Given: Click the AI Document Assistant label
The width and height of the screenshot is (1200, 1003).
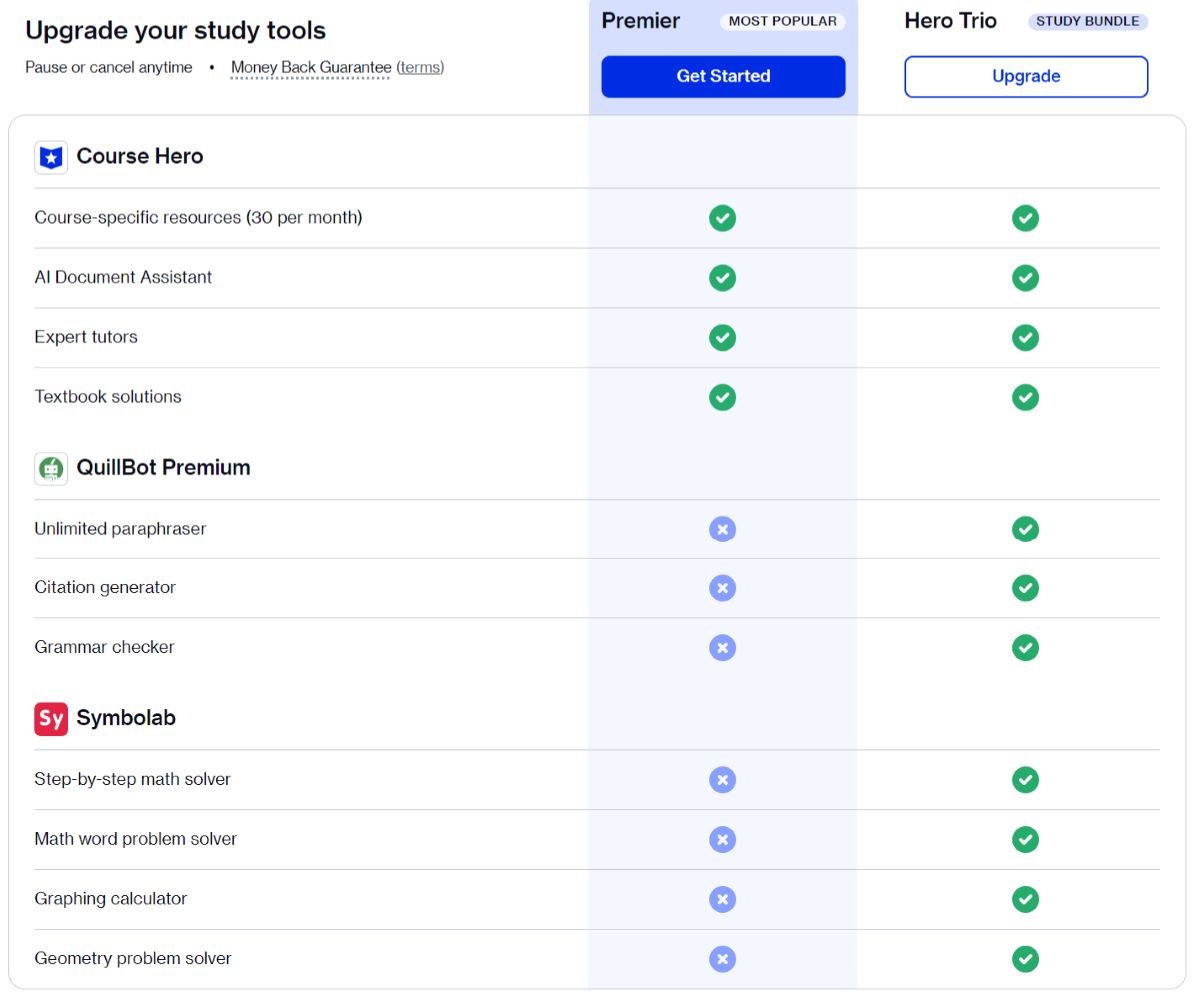Looking at the screenshot, I should (123, 277).
